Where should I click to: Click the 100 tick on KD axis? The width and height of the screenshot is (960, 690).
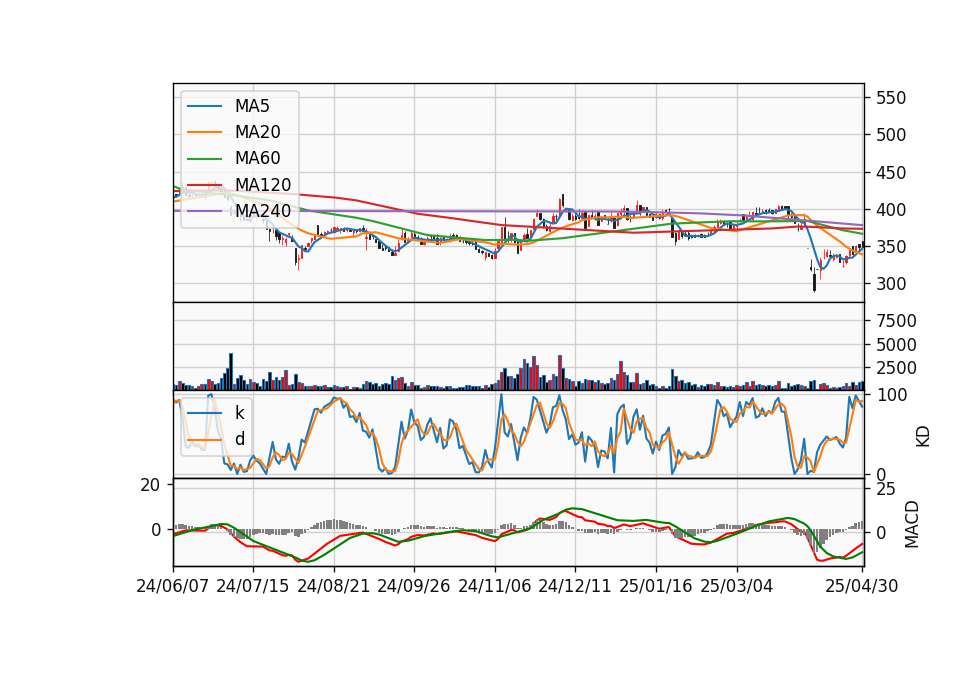click(892, 395)
